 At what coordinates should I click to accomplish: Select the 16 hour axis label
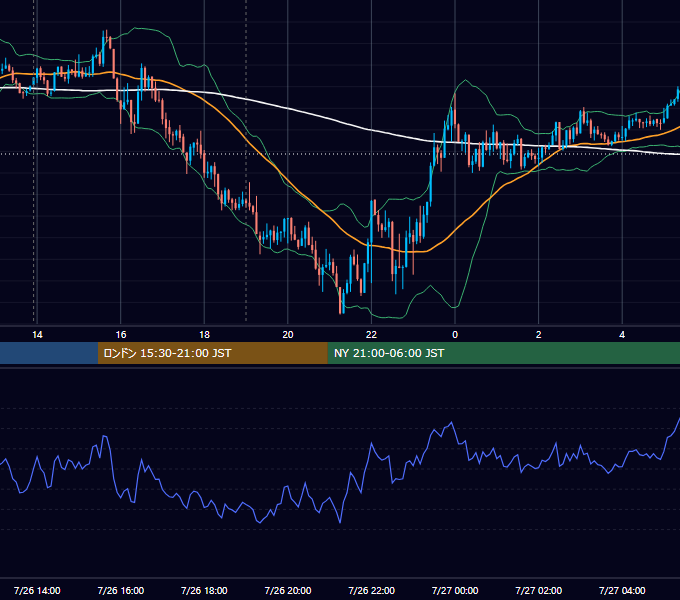(121, 335)
